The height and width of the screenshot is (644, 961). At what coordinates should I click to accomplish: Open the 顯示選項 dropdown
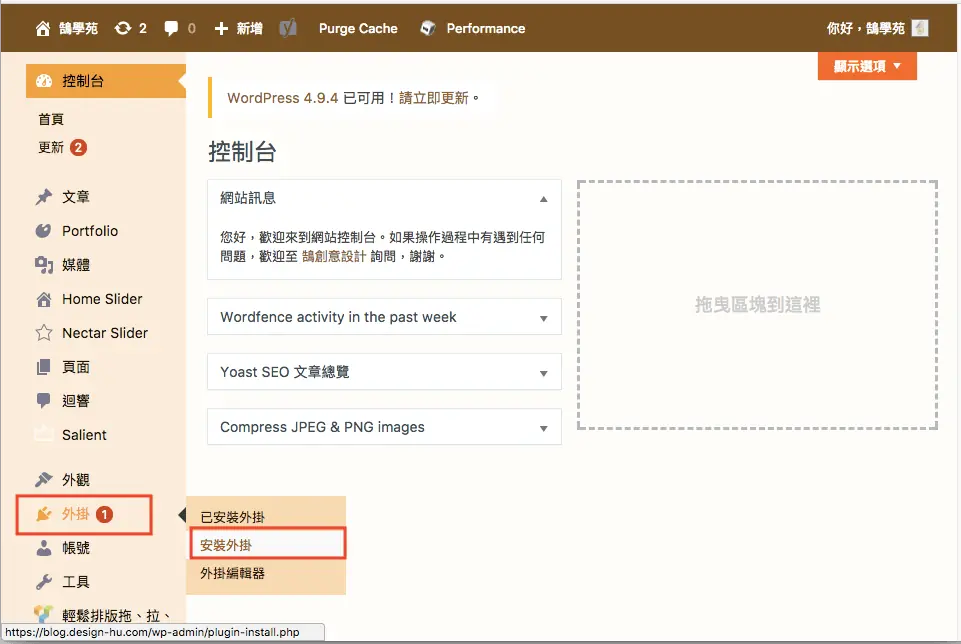[x=867, y=66]
